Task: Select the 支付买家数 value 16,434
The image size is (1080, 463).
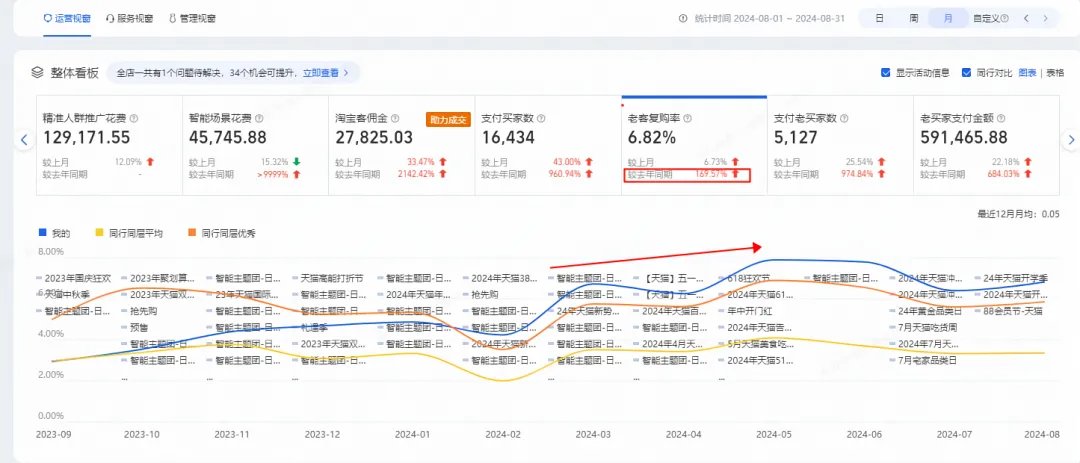Action: click(x=508, y=138)
